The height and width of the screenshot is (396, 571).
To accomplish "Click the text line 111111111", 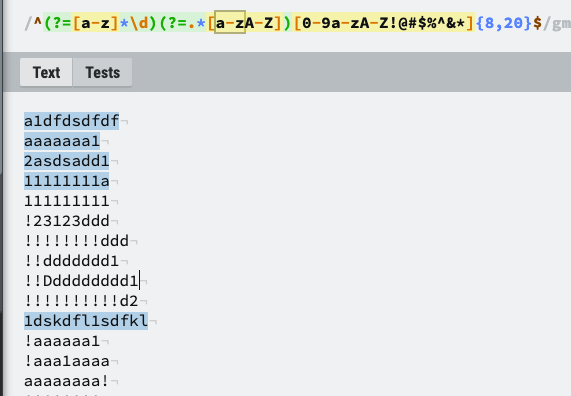I will pyautogui.click(x=67, y=201).
